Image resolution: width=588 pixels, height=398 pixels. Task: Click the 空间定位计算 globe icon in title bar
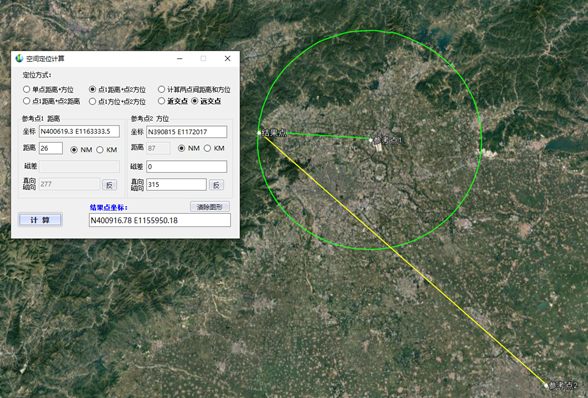(x=20, y=59)
